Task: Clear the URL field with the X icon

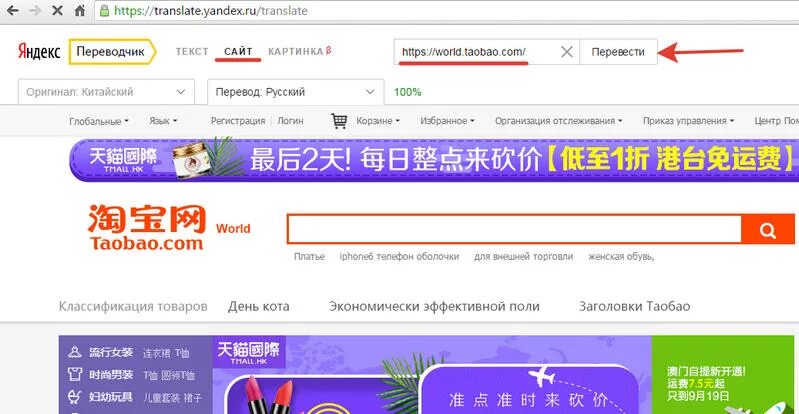Action: pos(567,51)
